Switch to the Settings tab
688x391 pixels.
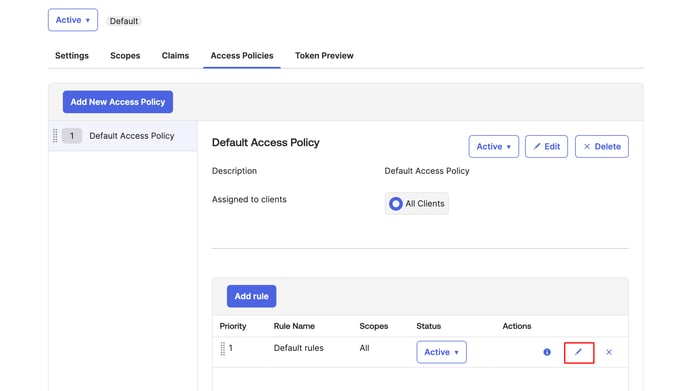click(72, 56)
